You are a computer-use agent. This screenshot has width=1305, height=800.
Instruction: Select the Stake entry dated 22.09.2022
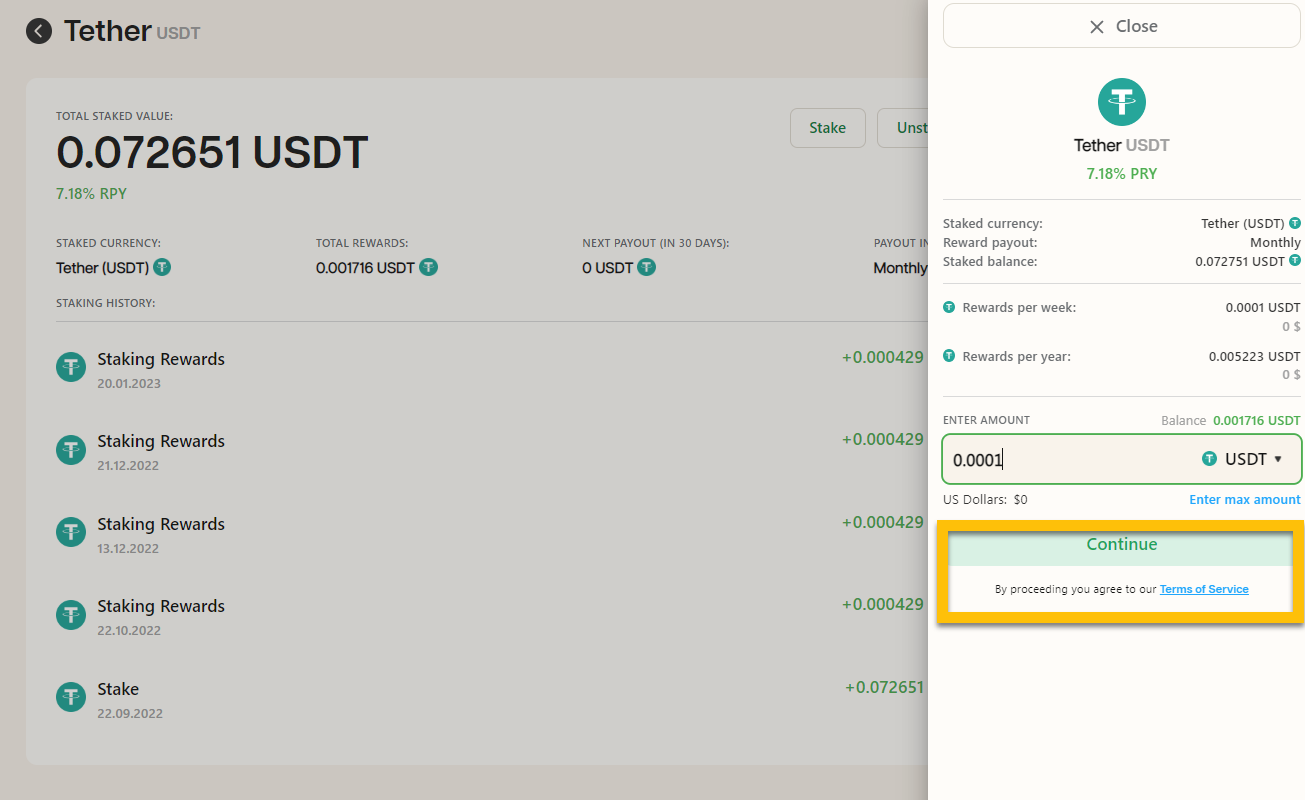click(490, 700)
